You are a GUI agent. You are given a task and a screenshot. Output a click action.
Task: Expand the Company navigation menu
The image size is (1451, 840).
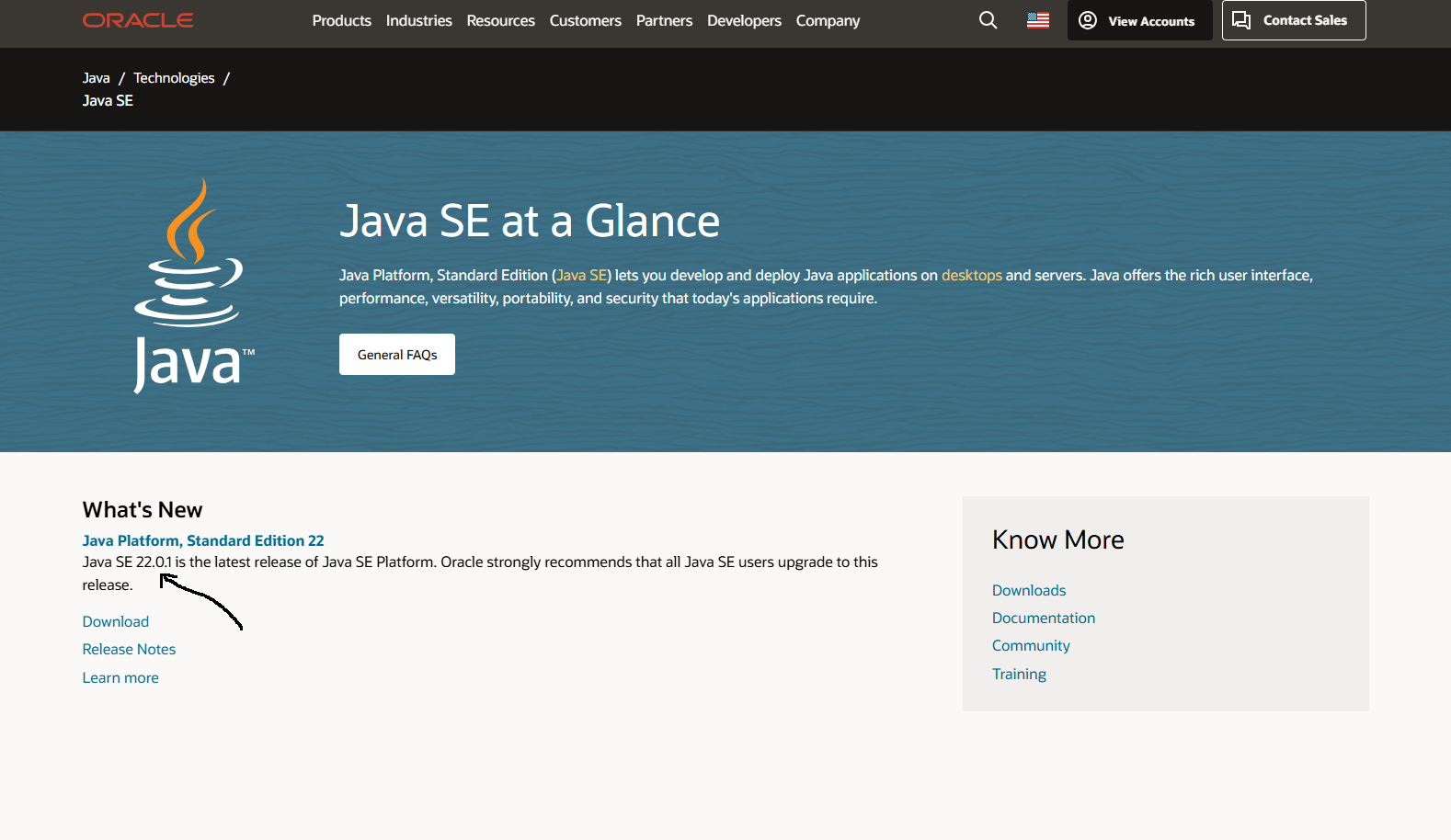click(828, 20)
